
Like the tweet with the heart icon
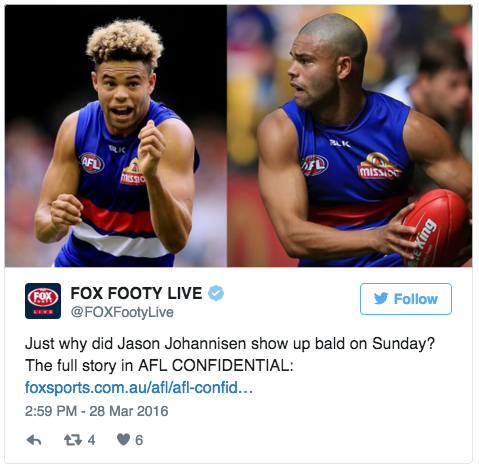click(123, 440)
